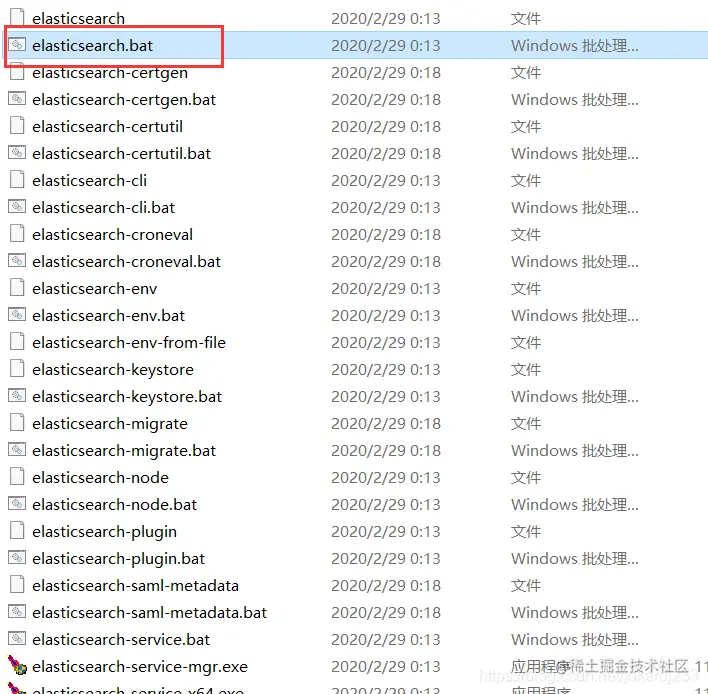Screen dimensions: 708x694
Task: Click the 文件 type of elasticsearch-node
Action: (526, 478)
